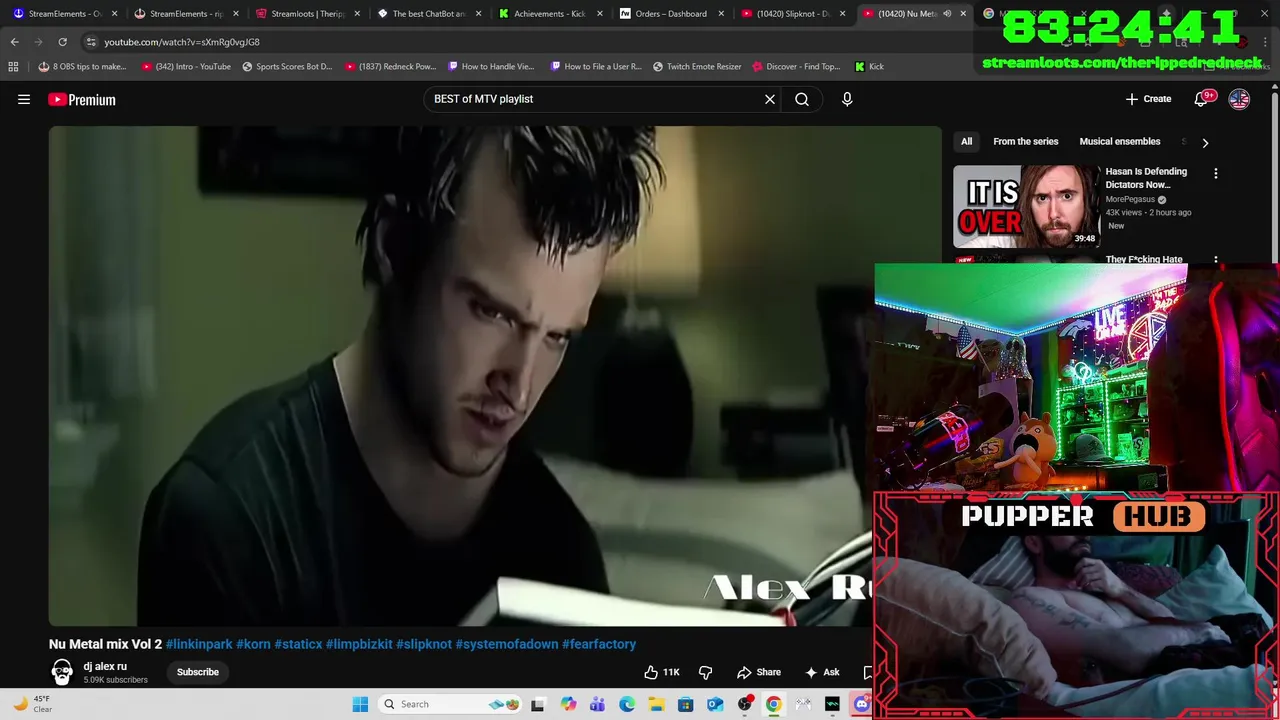Open Google Chrome from the taskbar

(x=774, y=704)
